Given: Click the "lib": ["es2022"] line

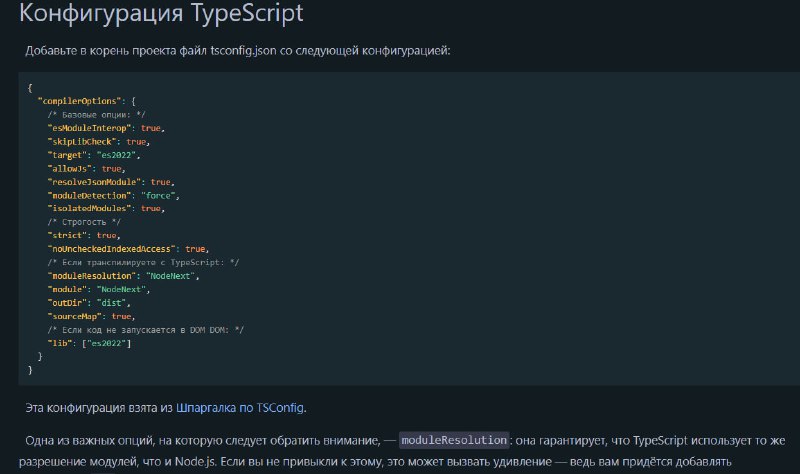Looking at the screenshot, I should pos(89,343).
